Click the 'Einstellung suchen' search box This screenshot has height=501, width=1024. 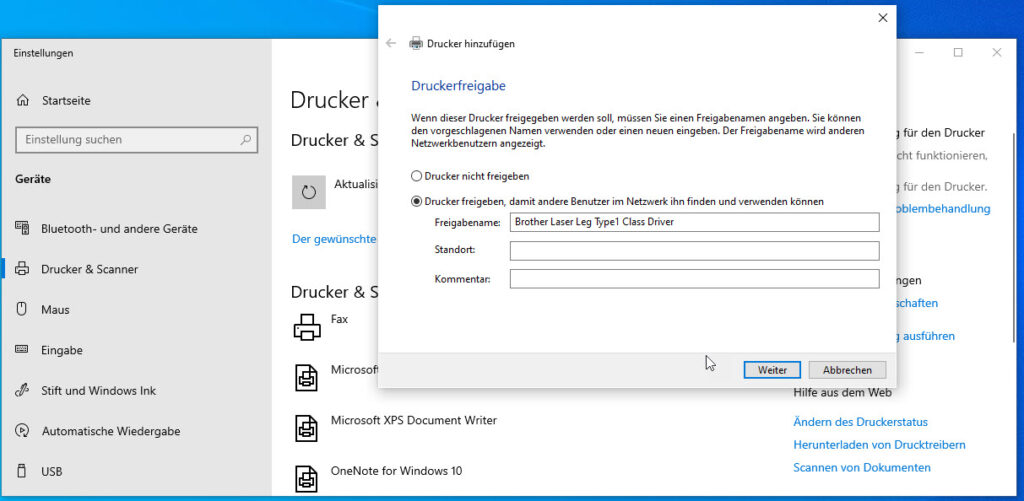136,140
